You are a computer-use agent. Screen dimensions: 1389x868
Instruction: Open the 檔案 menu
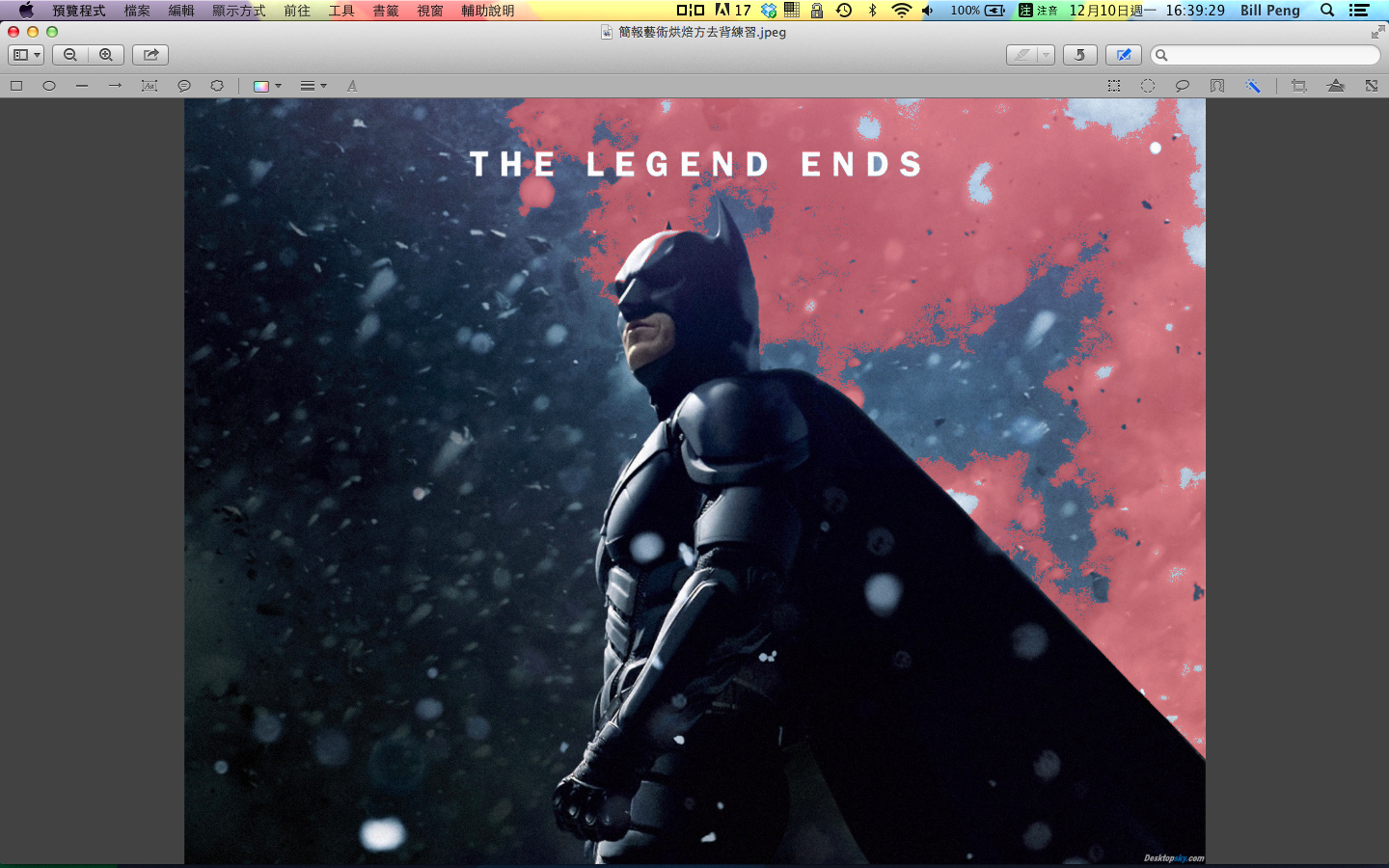click(137, 11)
